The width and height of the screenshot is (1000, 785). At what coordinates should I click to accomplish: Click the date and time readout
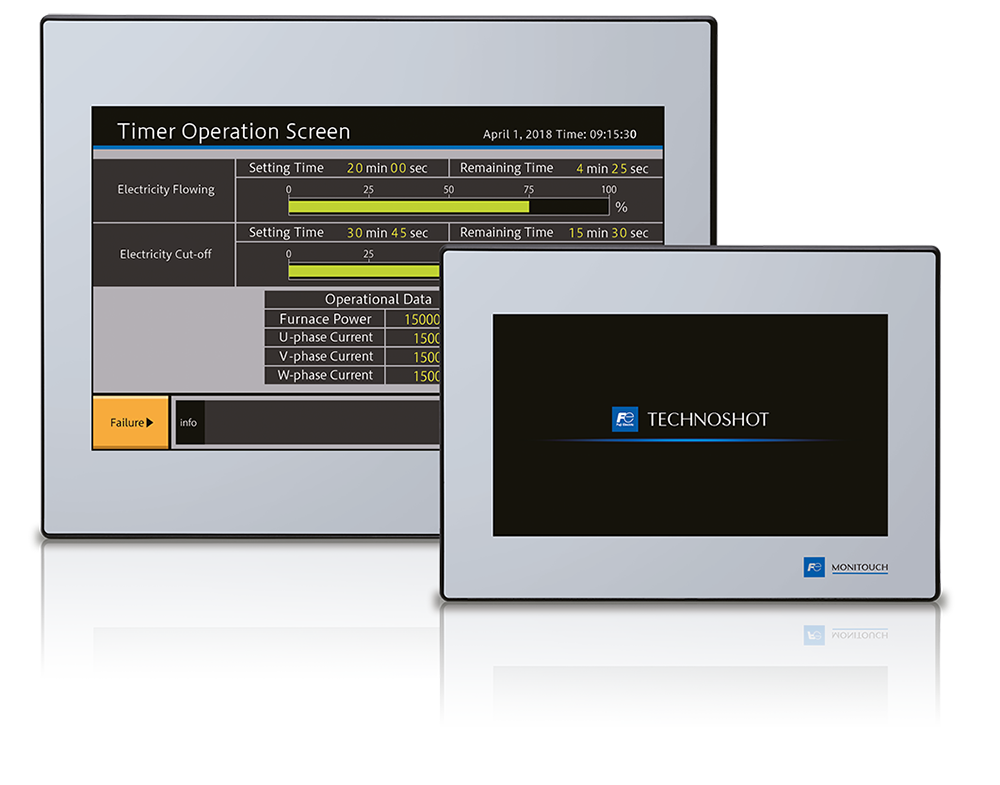point(559,134)
